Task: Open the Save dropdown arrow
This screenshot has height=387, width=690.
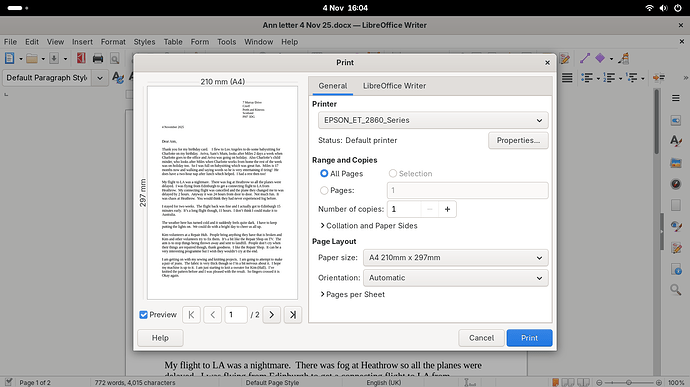Action: pyautogui.click(x=65, y=59)
